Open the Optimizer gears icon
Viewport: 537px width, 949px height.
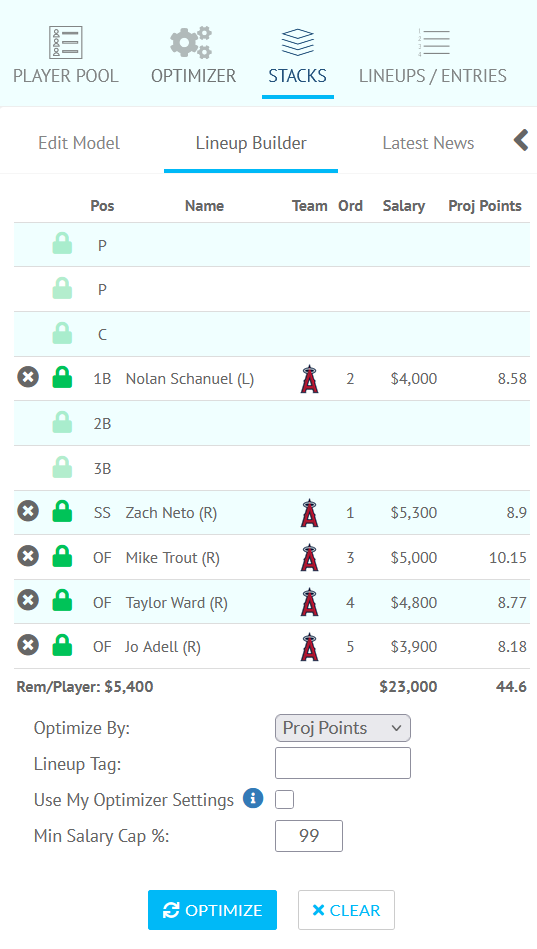[x=193, y=42]
